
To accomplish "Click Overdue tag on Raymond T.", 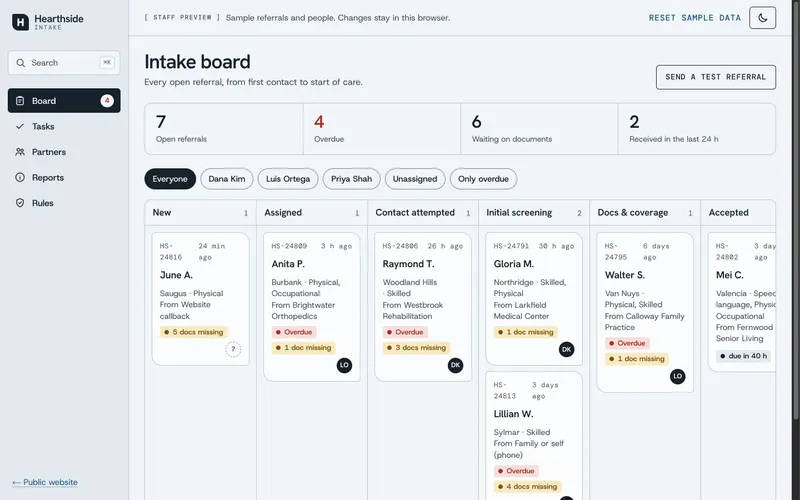I will 405,332.
